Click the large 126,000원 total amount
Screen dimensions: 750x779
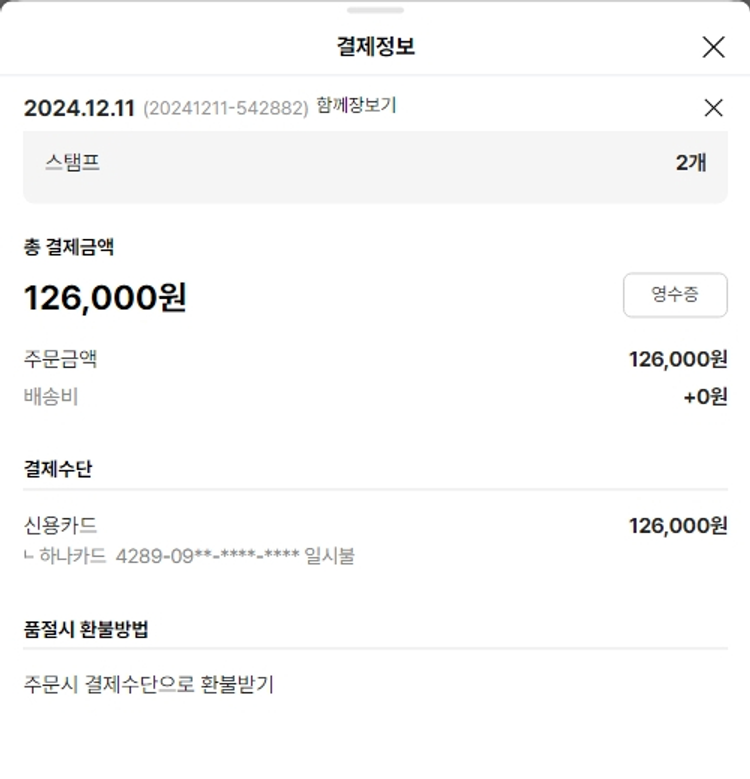(x=105, y=297)
